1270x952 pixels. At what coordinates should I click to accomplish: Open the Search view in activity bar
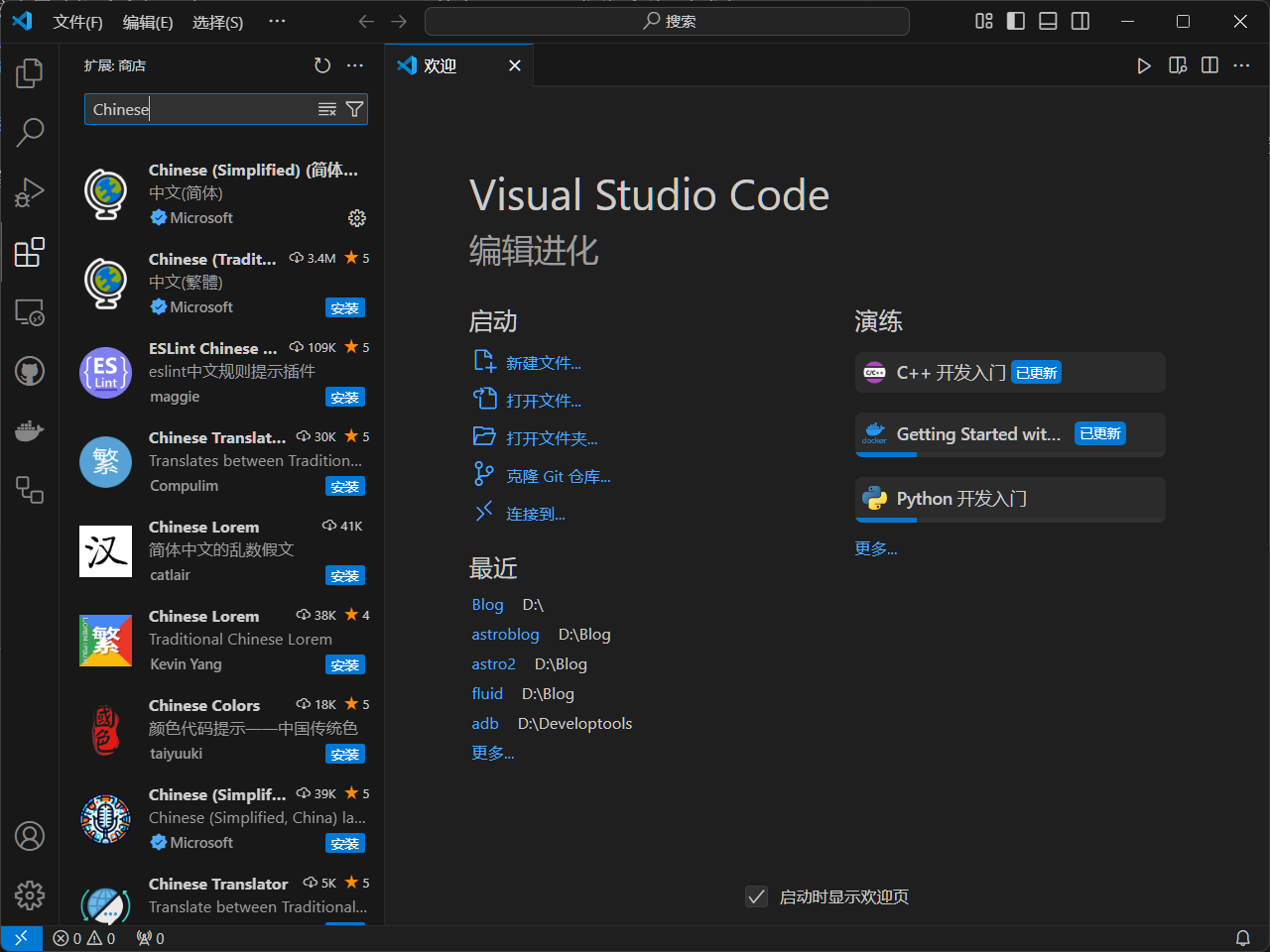pos(30,132)
